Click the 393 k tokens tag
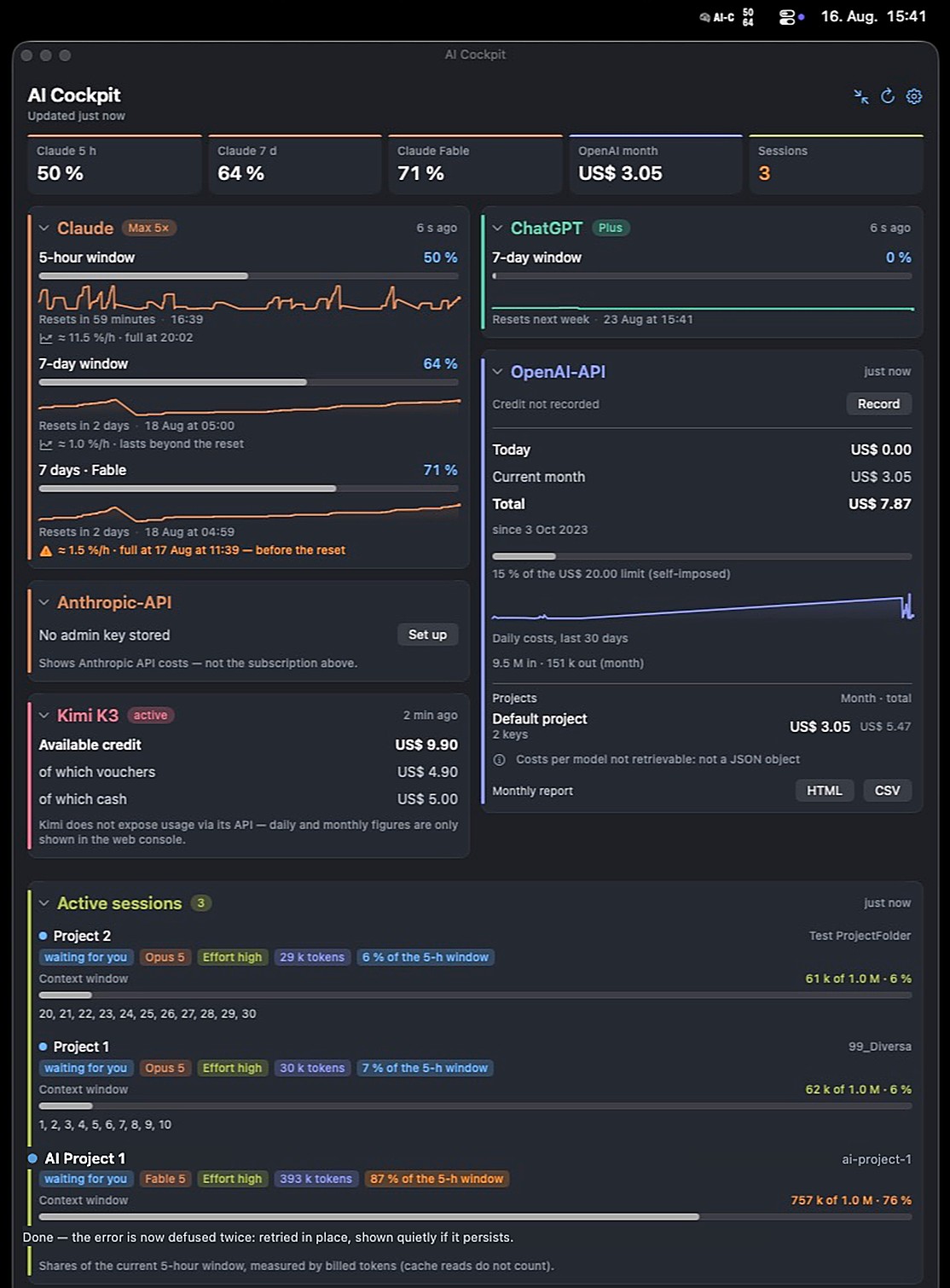 click(x=316, y=1179)
